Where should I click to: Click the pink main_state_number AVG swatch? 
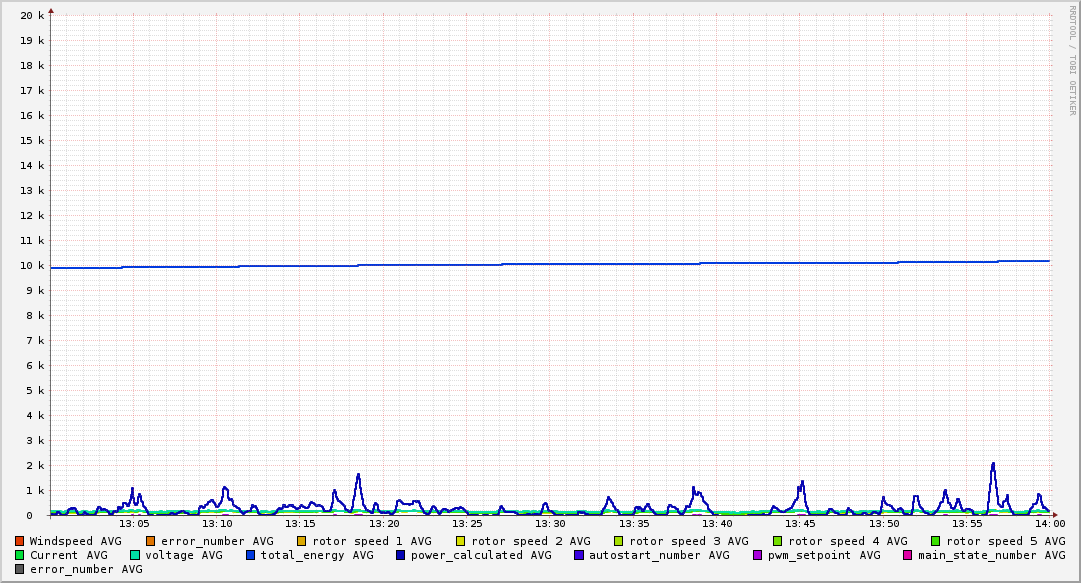(x=908, y=555)
